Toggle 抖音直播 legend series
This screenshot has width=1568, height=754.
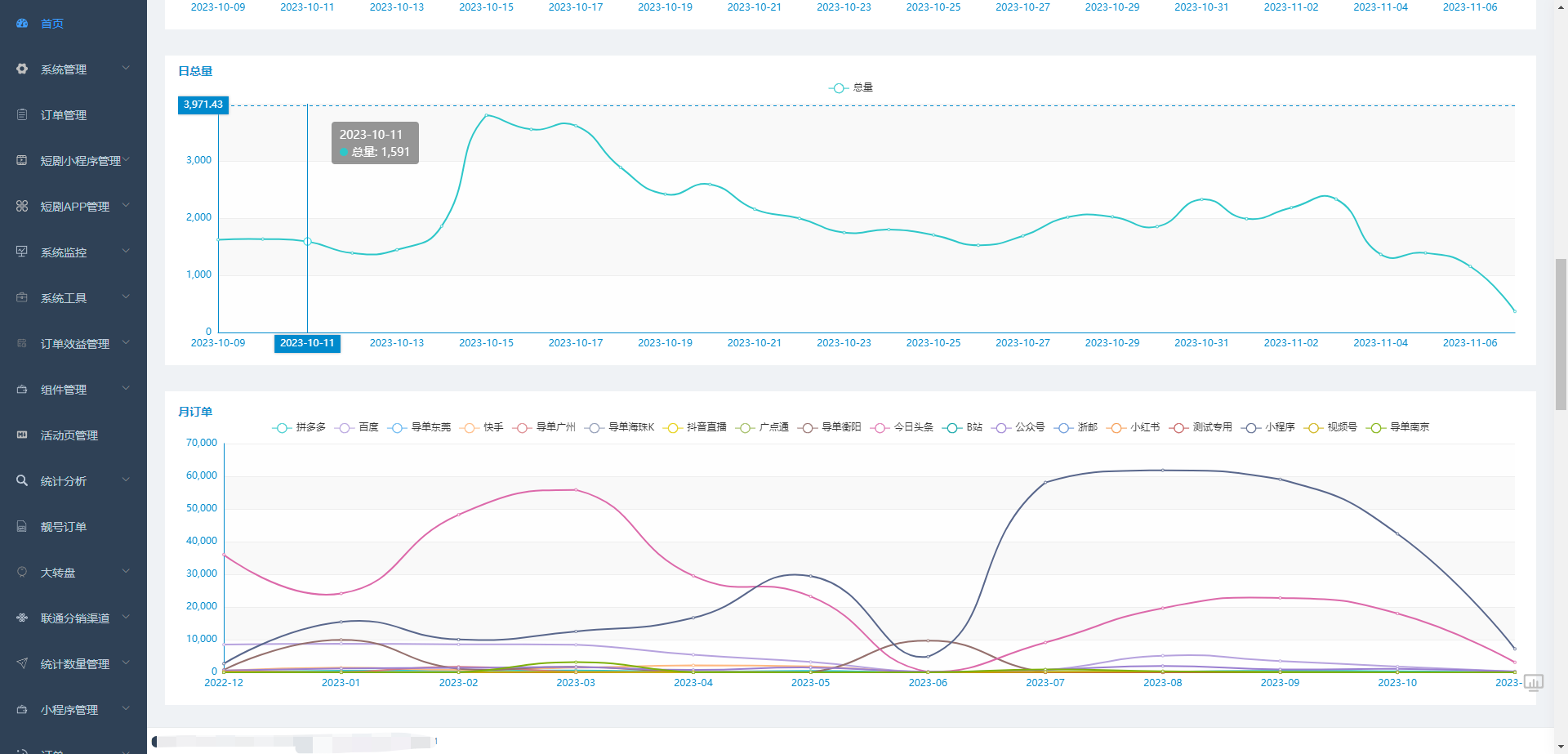click(695, 427)
